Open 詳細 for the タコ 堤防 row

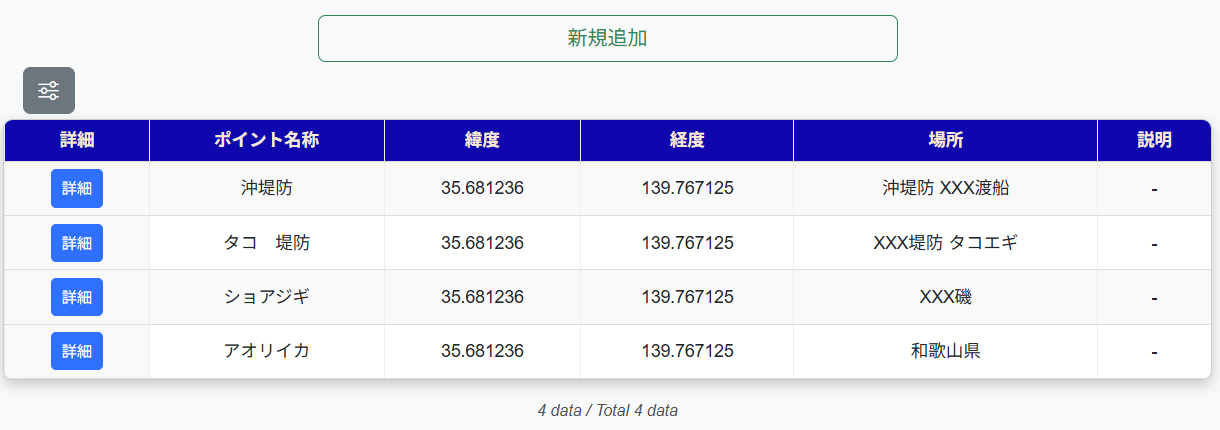coord(77,243)
